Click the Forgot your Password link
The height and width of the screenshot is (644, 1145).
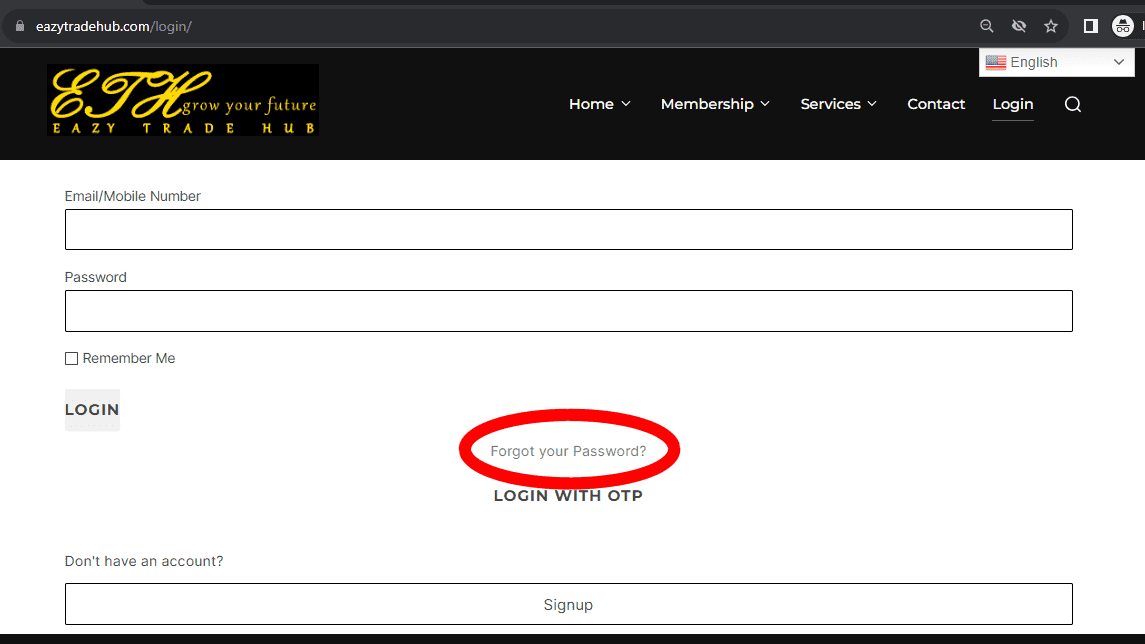568,451
